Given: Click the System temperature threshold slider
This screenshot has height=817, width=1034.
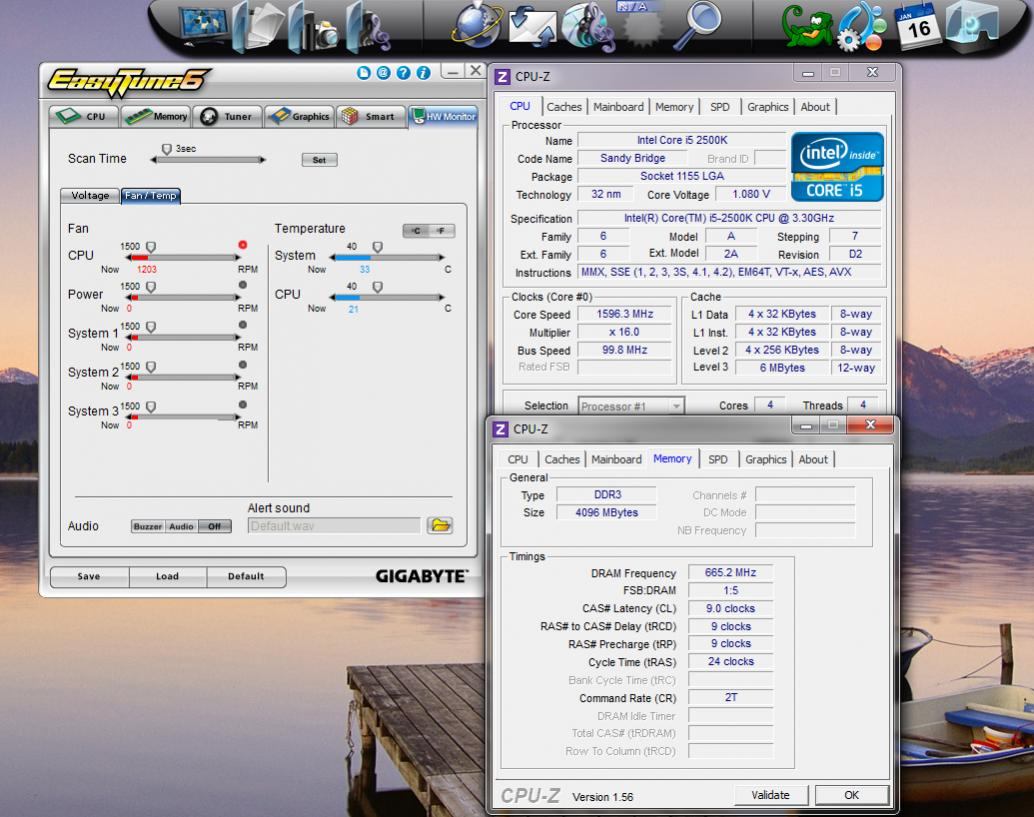Looking at the screenshot, I should click(377, 247).
